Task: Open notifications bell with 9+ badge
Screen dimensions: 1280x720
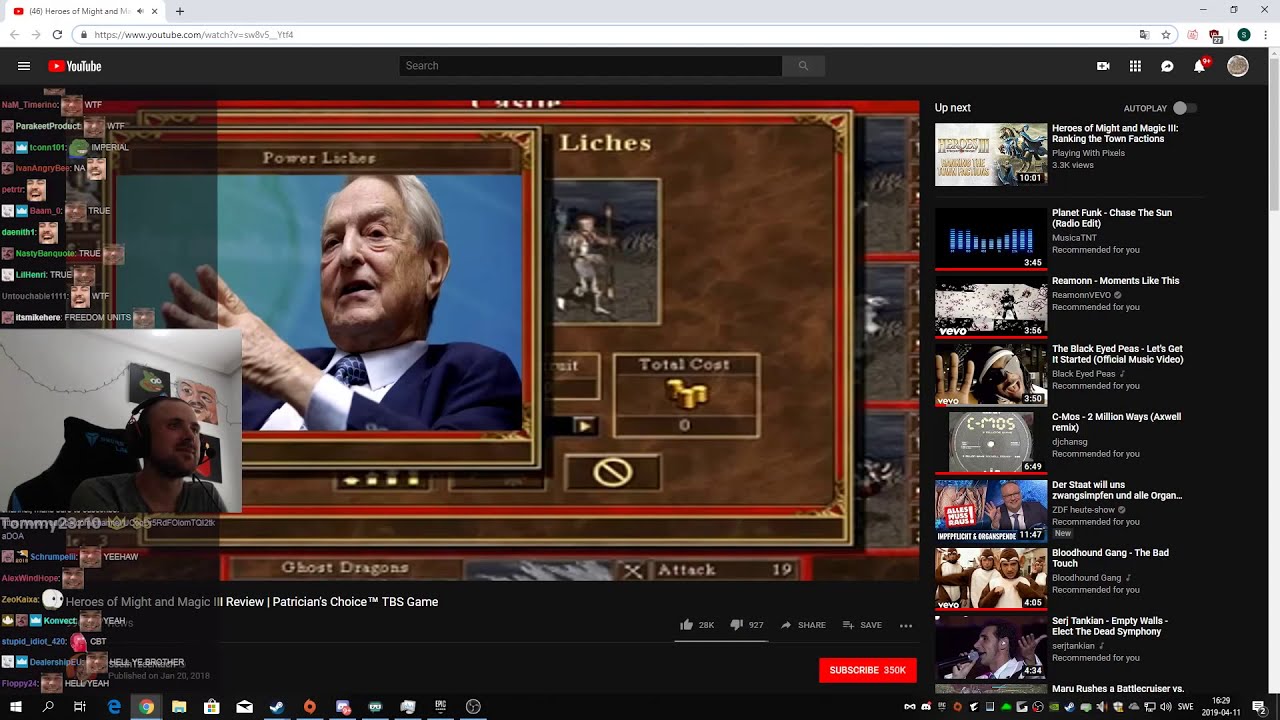Action: (x=1200, y=66)
